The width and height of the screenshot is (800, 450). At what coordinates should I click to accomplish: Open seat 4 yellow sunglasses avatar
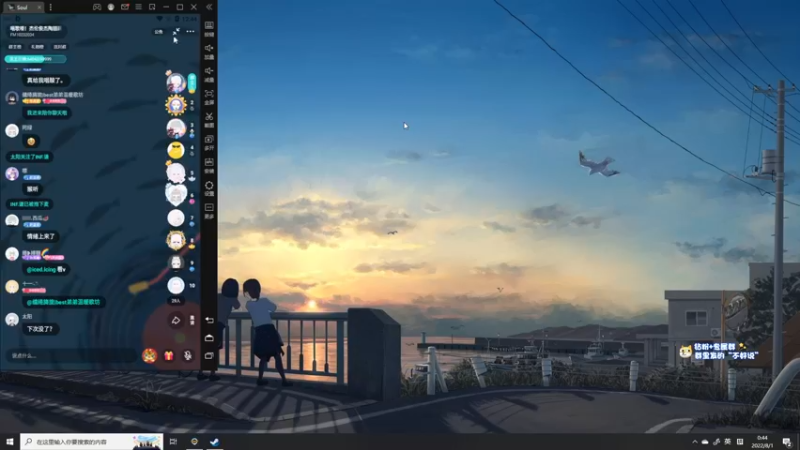click(176, 150)
